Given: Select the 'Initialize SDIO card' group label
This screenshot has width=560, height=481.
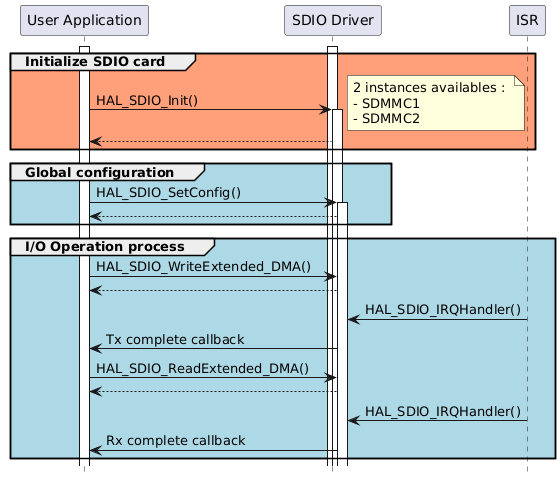Looking at the screenshot, I should coord(95,62).
